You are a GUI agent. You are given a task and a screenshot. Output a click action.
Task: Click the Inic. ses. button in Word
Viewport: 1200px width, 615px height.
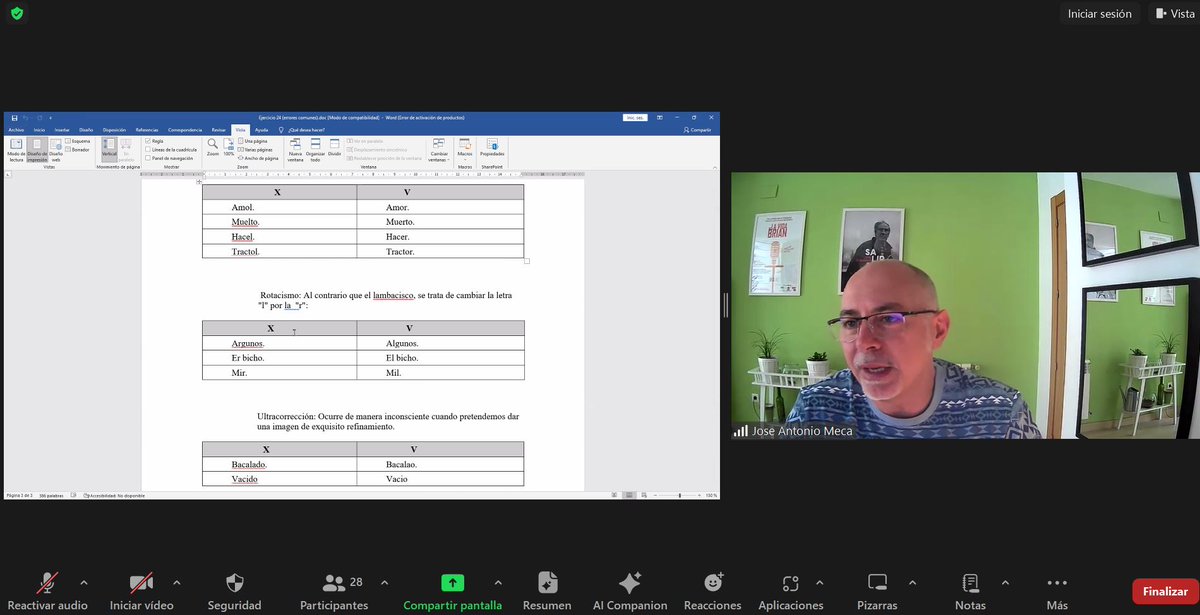(x=635, y=118)
